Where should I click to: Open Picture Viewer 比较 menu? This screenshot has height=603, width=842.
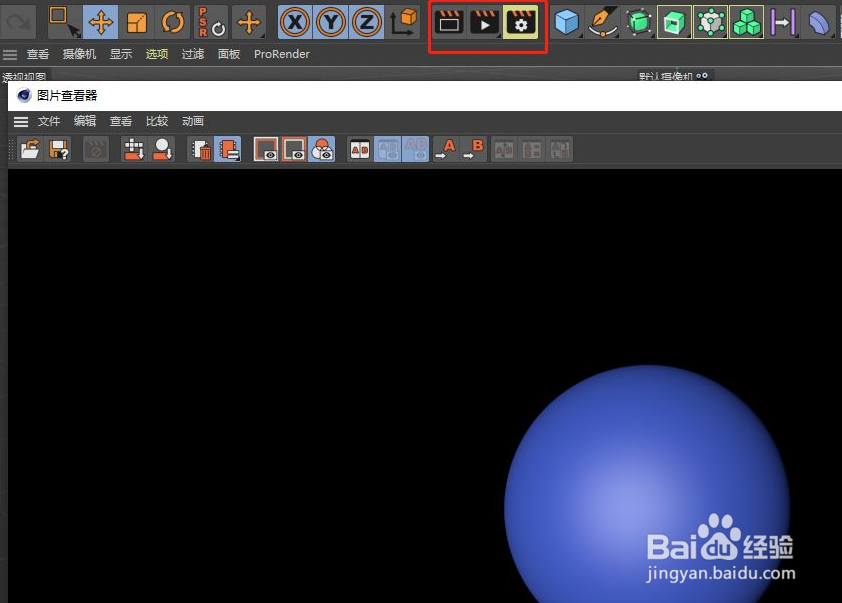click(157, 121)
